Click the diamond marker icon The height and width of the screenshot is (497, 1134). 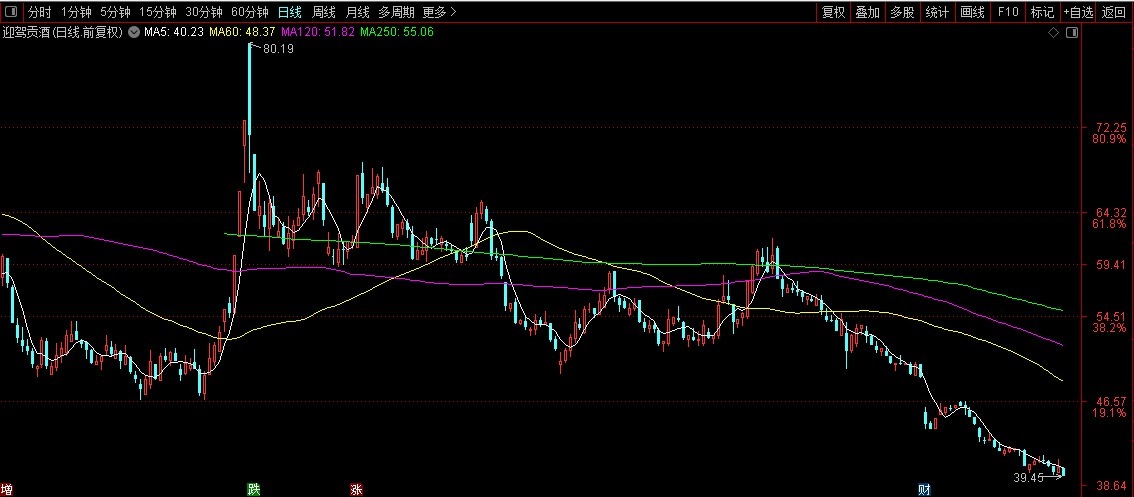(1053, 33)
